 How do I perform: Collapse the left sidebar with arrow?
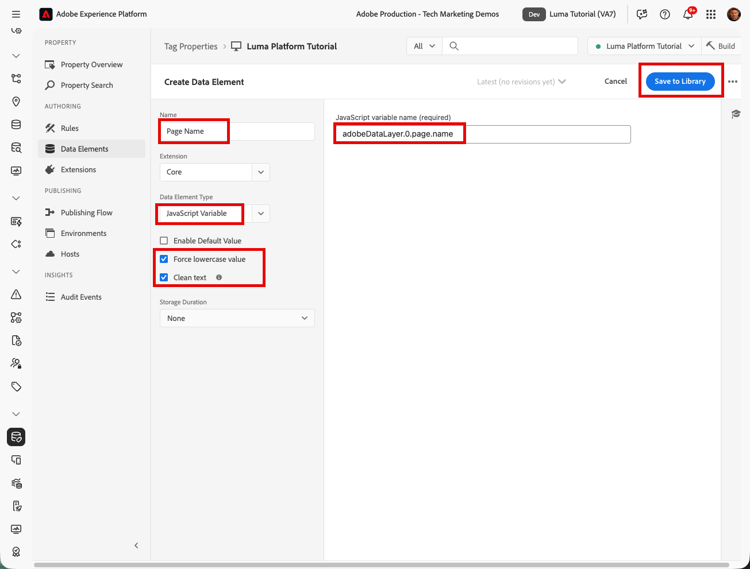pyautogui.click(x=136, y=546)
